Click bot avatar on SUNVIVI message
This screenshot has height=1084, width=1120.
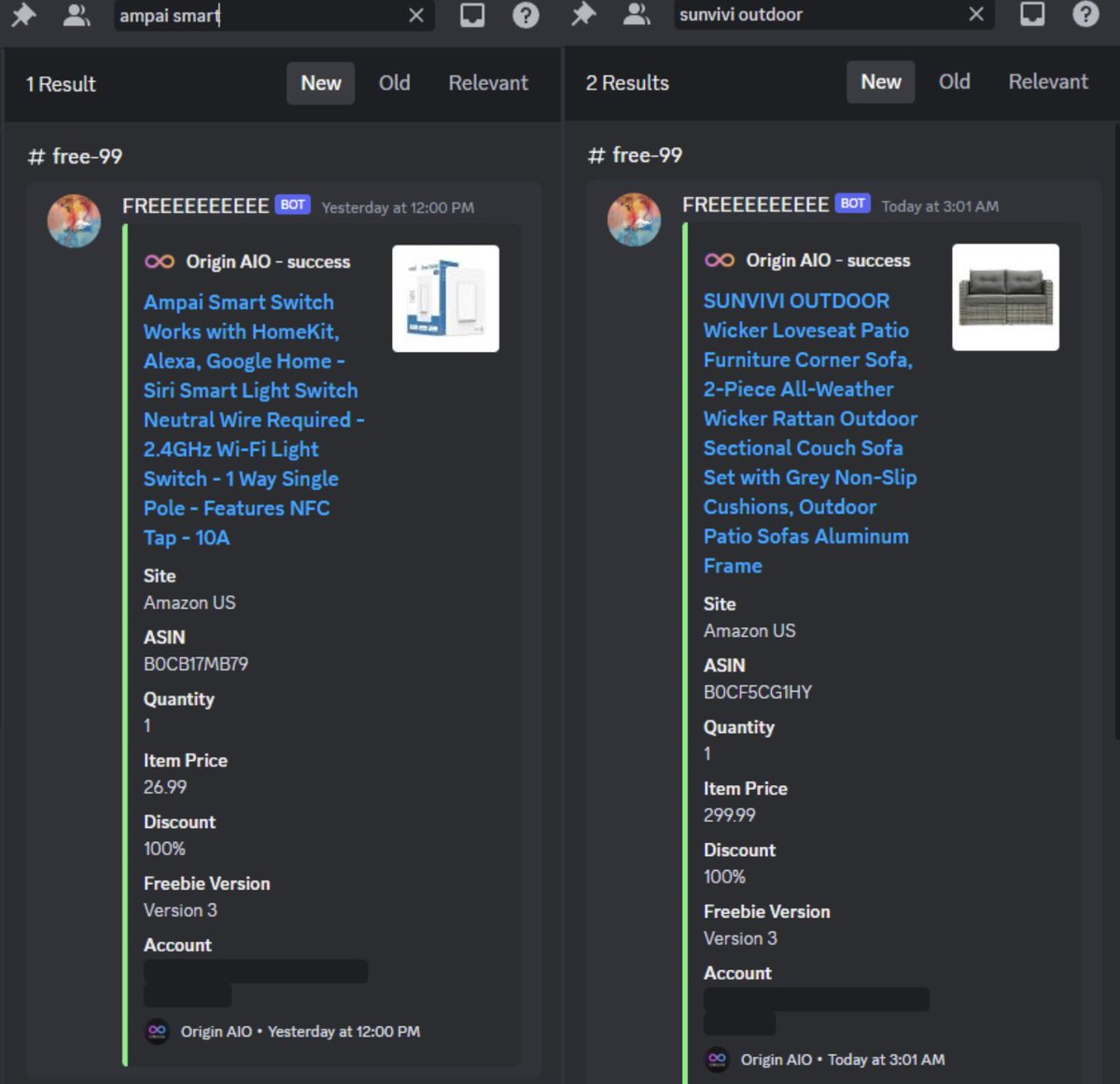pos(634,220)
